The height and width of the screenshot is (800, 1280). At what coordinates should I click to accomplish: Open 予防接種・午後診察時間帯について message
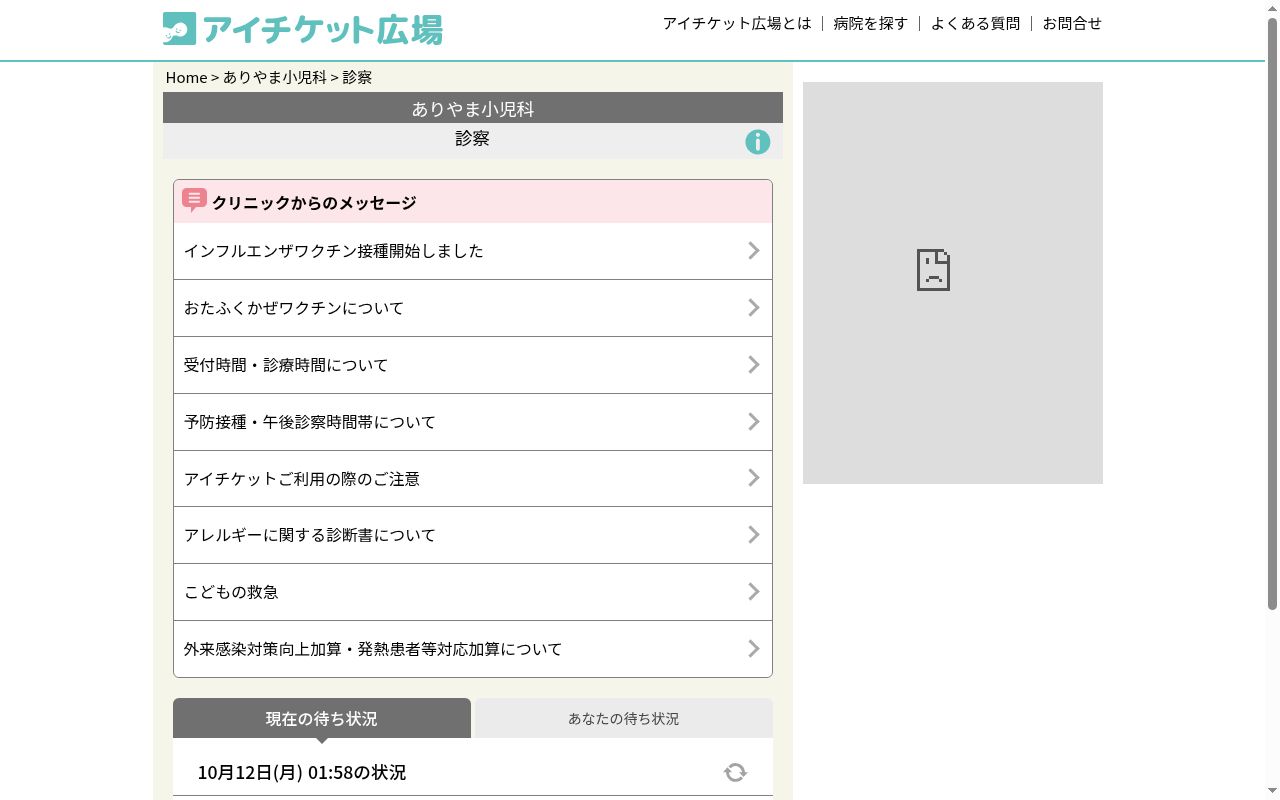[x=473, y=422]
